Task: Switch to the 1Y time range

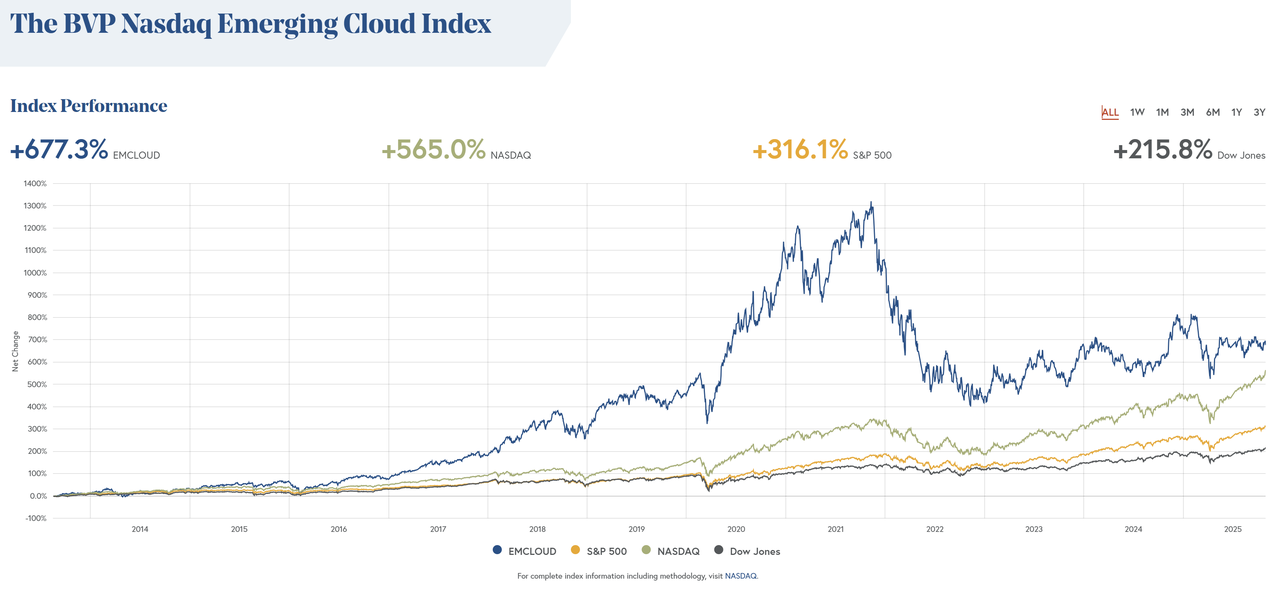Action: pos(1236,112)
